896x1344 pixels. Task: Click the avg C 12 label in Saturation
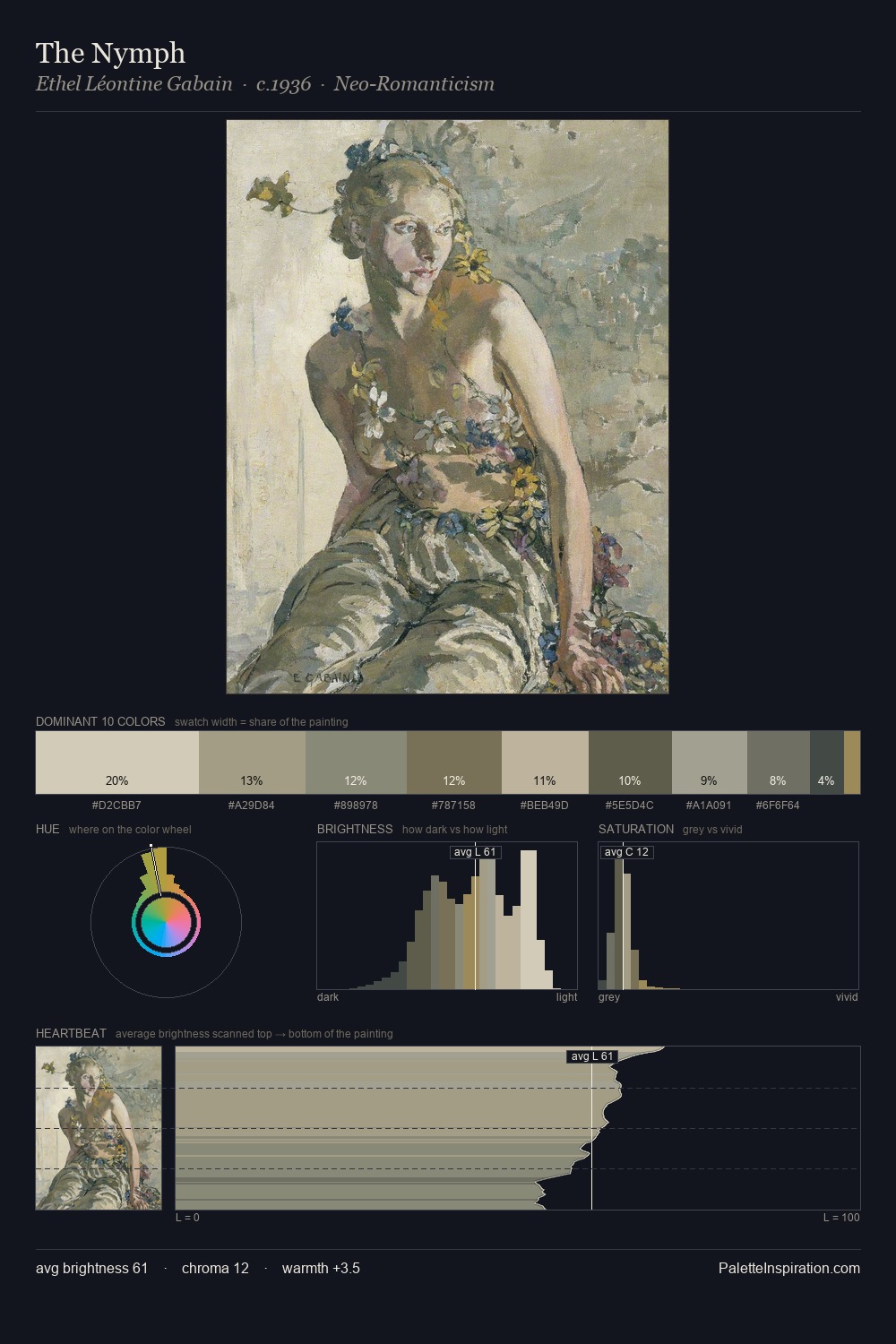[626, 852]
